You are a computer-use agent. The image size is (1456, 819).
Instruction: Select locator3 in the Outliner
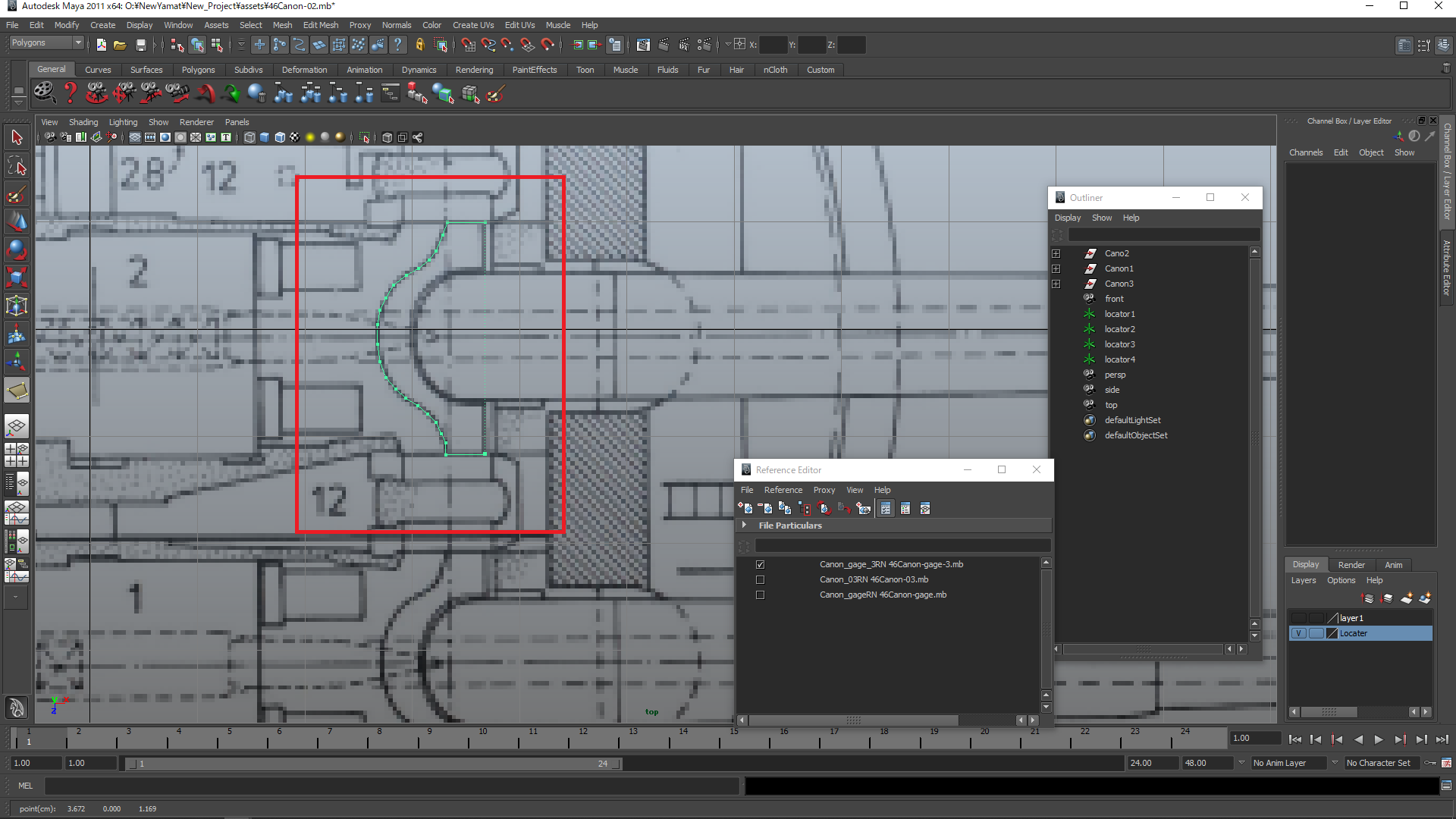click(1119, 345)
